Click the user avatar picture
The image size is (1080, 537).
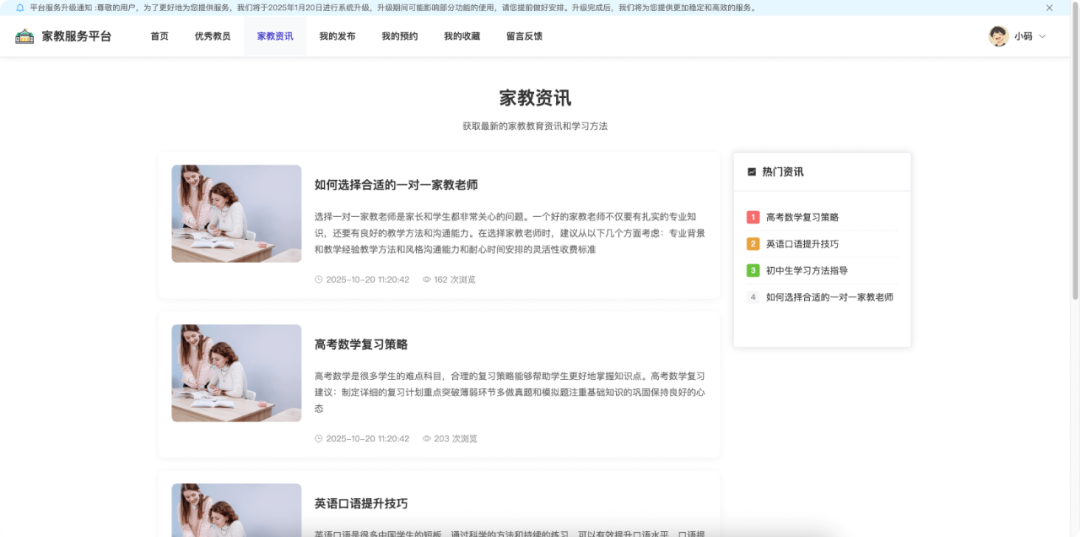click(x=998, y=36)
